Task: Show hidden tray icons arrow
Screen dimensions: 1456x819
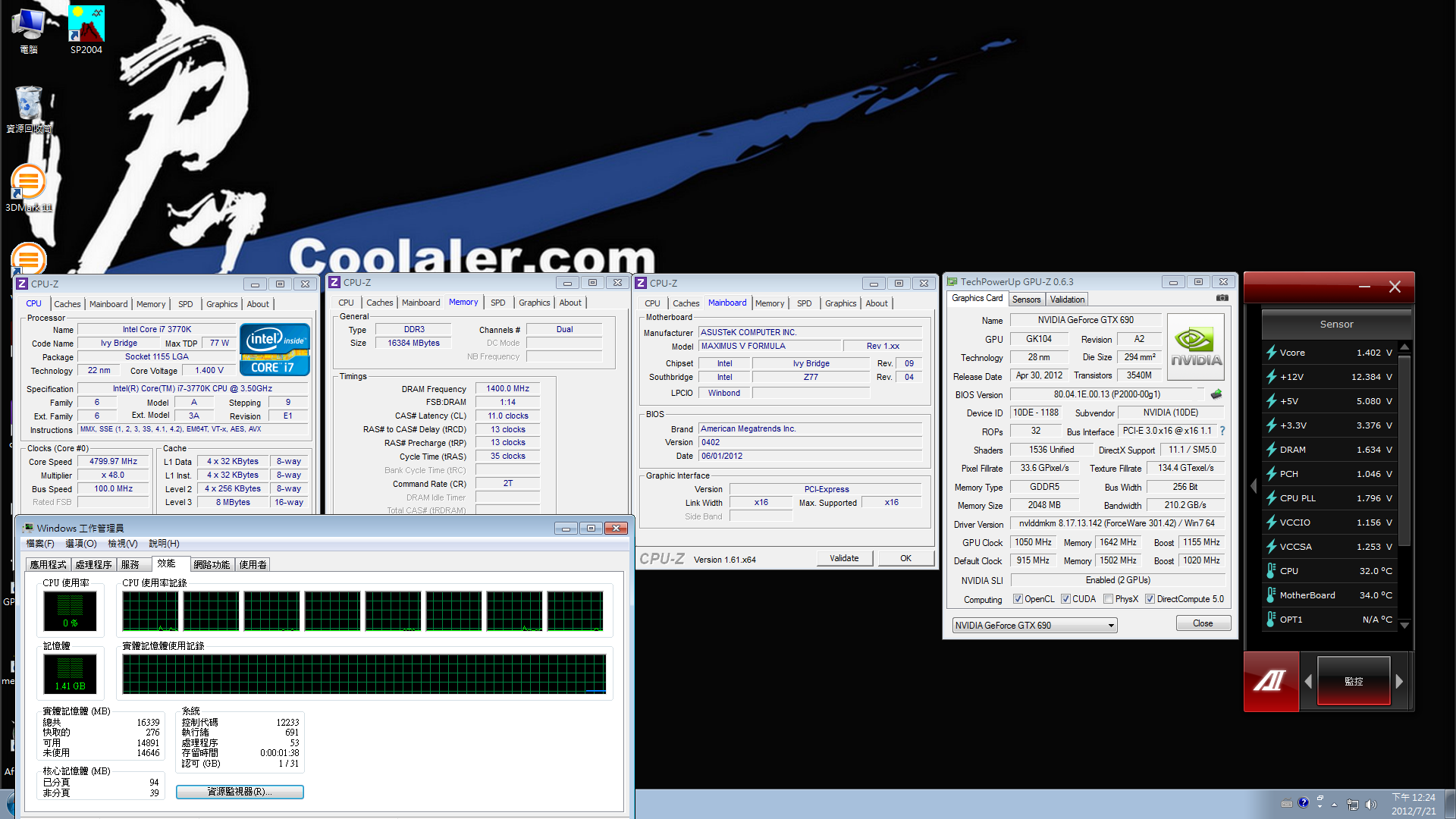Action: pyautogui.click(x=1334, y=804)
